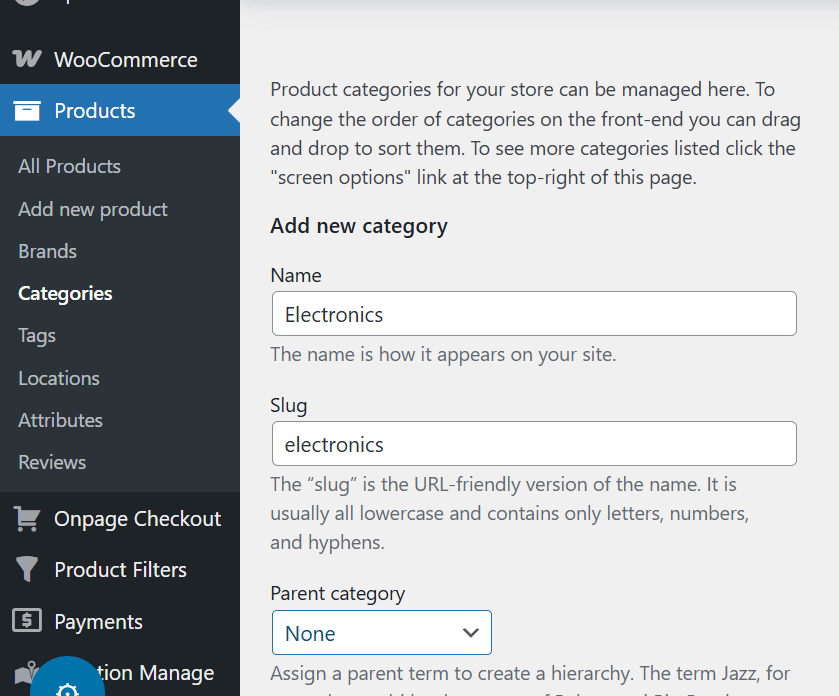Viewport: 839px width, 696px height.
Task: Open the Parent category chevron arrow
Action: click(469, 632)
